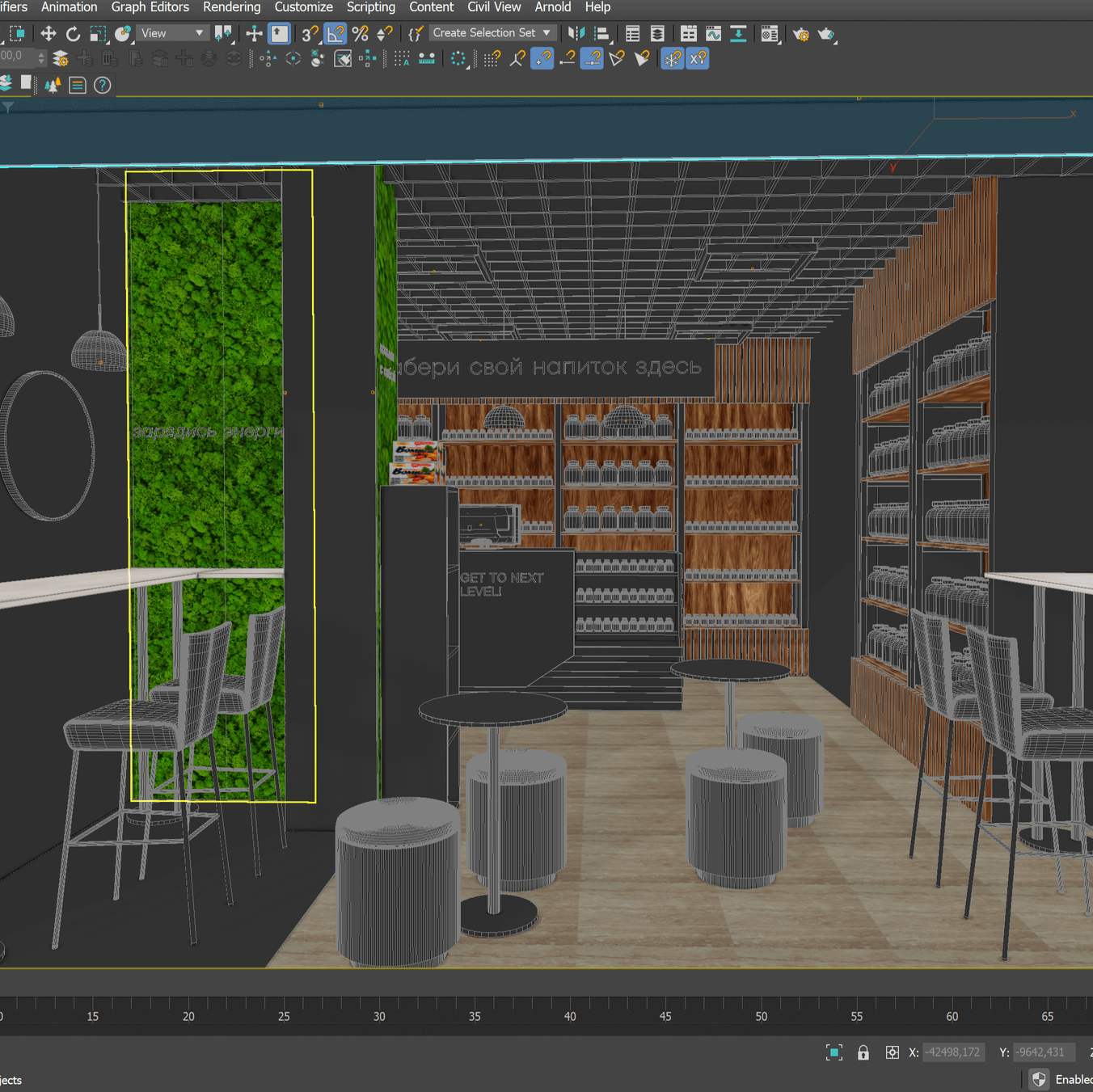Activate the Rotate tool
Viewport: 1093px width, 1092px height.
[x=72, y=33]
